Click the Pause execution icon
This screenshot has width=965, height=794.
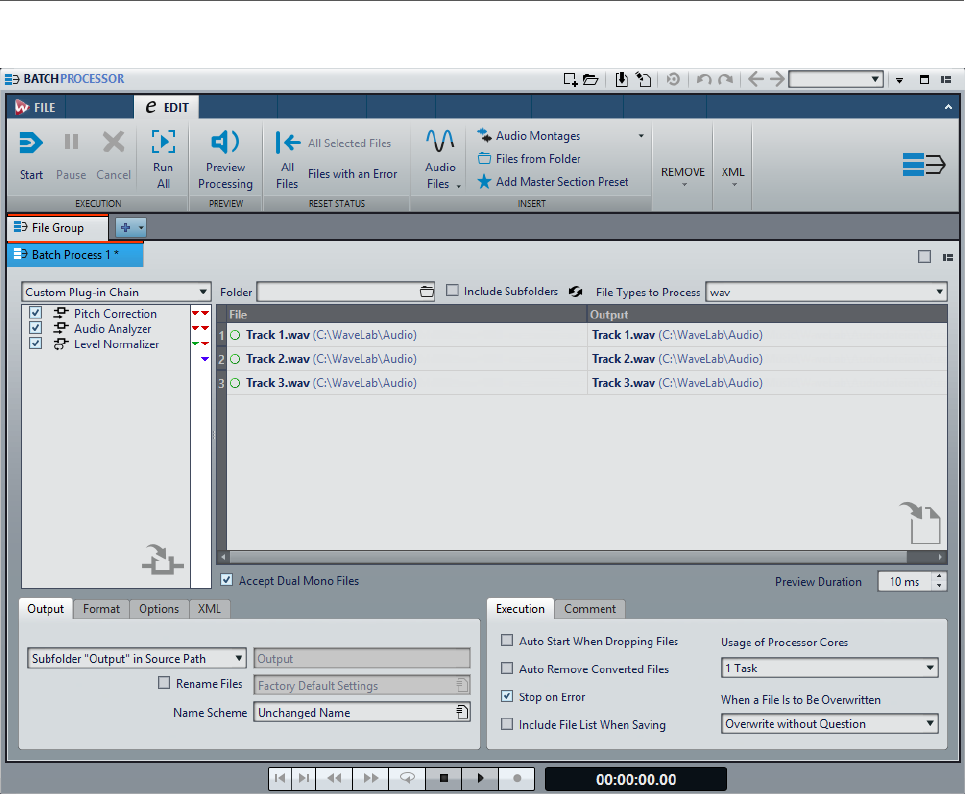click(x=71, y=142)
